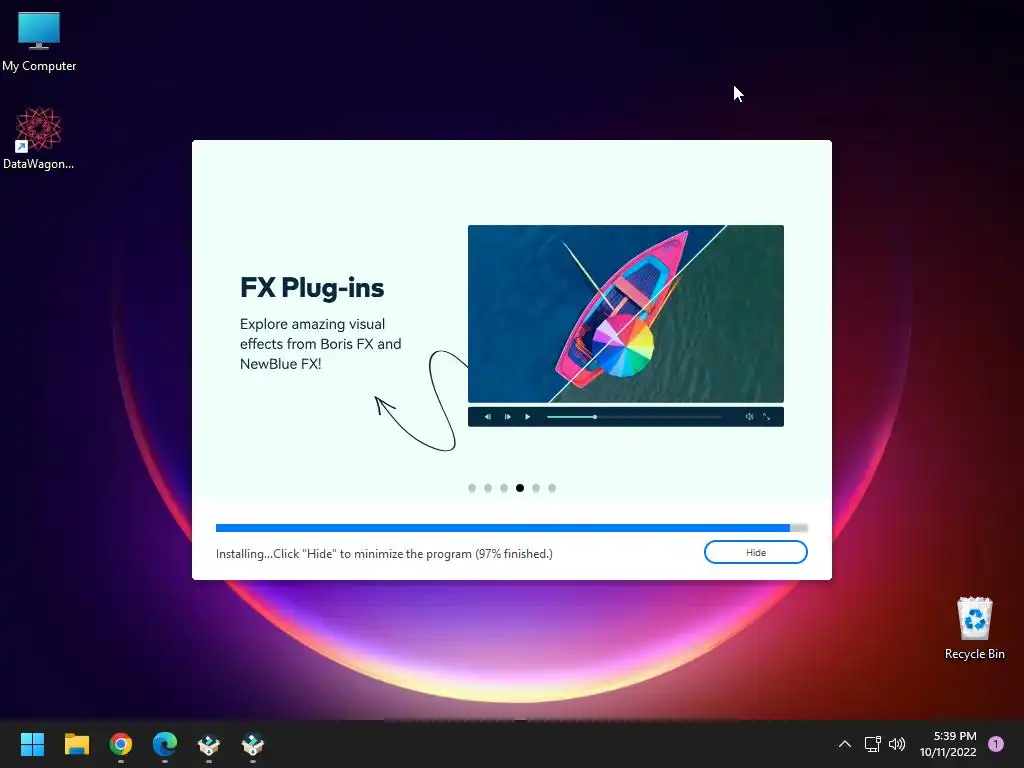1024x768 pixels.
Task: Click the boat video preview image
Action: 626,313
